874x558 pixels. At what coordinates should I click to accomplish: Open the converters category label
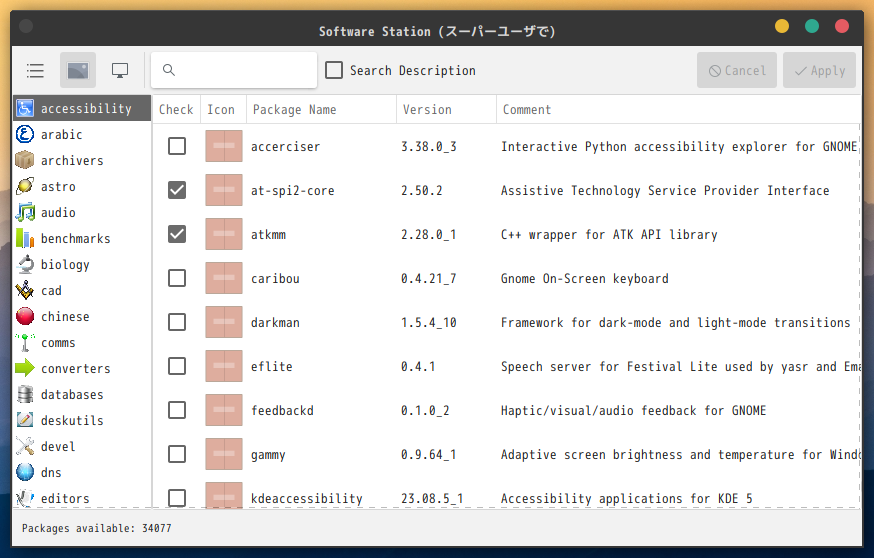click(x=76, y=368)
